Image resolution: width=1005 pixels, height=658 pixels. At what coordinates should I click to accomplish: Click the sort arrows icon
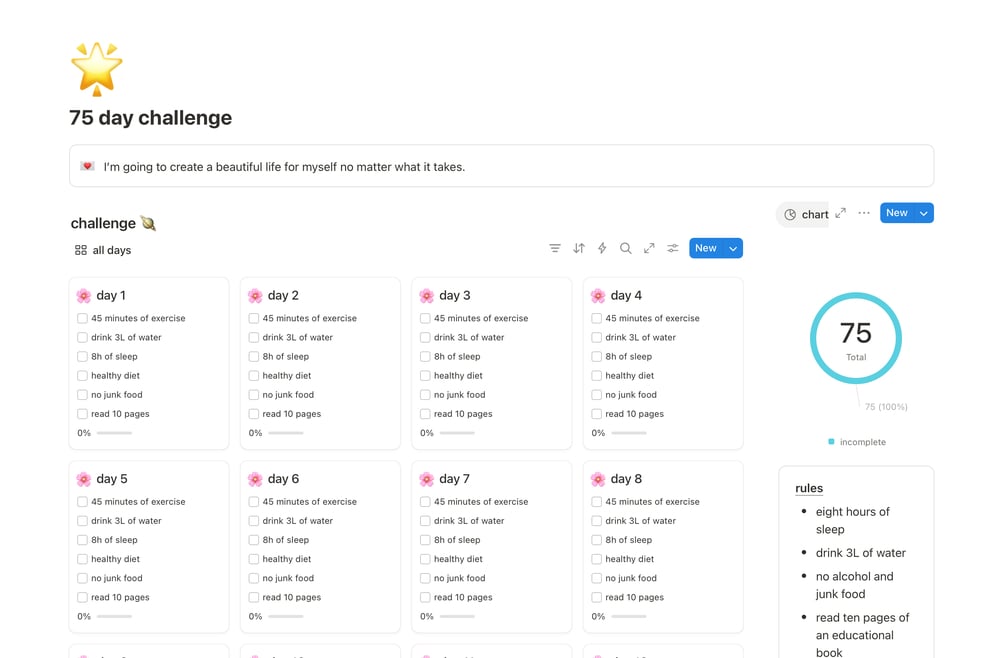click(579, 248)
